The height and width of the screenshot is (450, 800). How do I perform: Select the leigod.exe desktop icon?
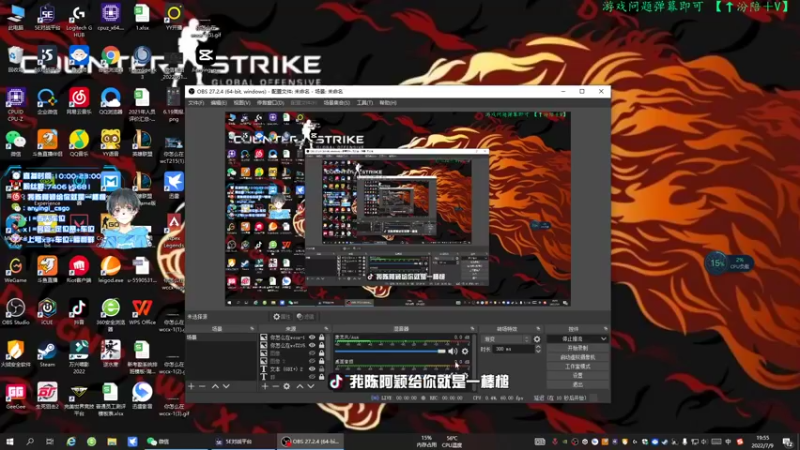(x=110, y=270)
